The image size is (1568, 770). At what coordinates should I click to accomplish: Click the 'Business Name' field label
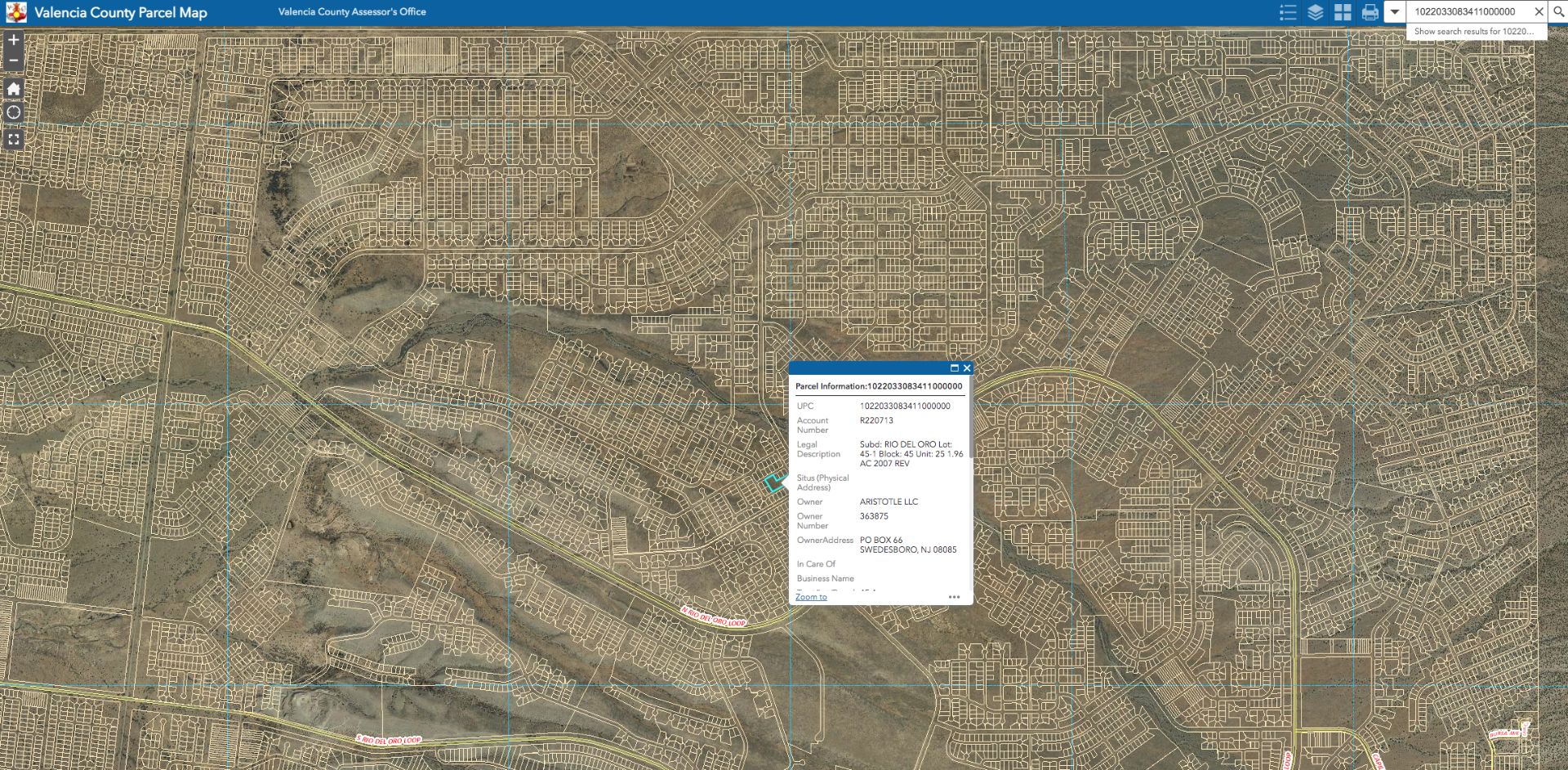826,578
